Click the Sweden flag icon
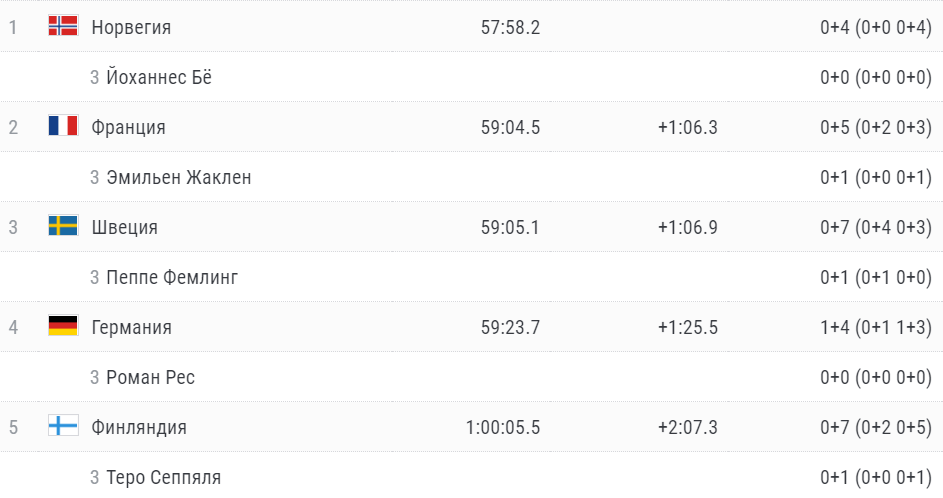Image resolution: width=943 pixels, height=498 pixels. click(63, 226)
